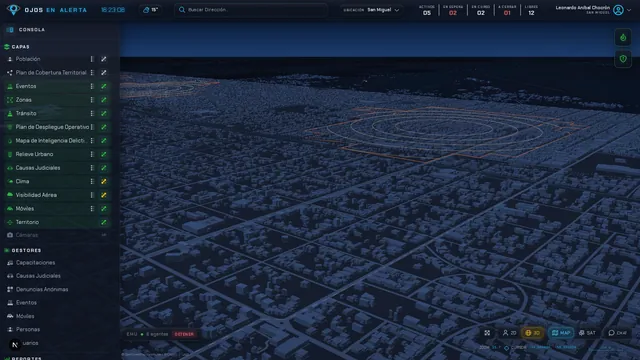Screen dimensions: 640x360
Task: Click the weather temperature 15° indicator
Action: (x=151, y=10)
